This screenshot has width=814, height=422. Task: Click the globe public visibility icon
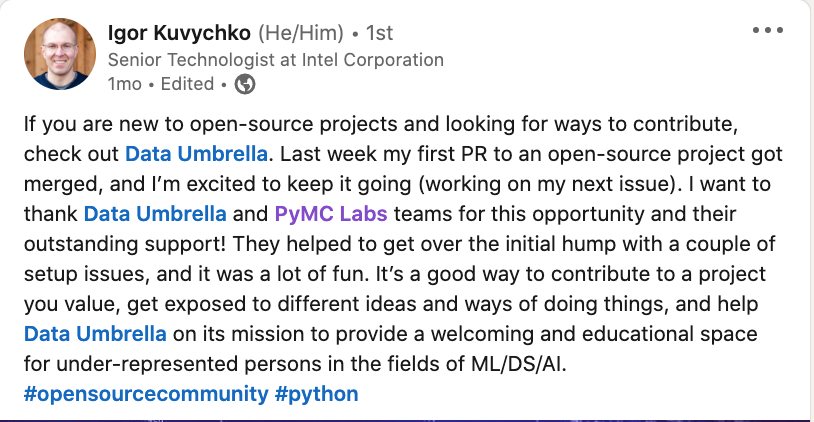tap(245, 84)
